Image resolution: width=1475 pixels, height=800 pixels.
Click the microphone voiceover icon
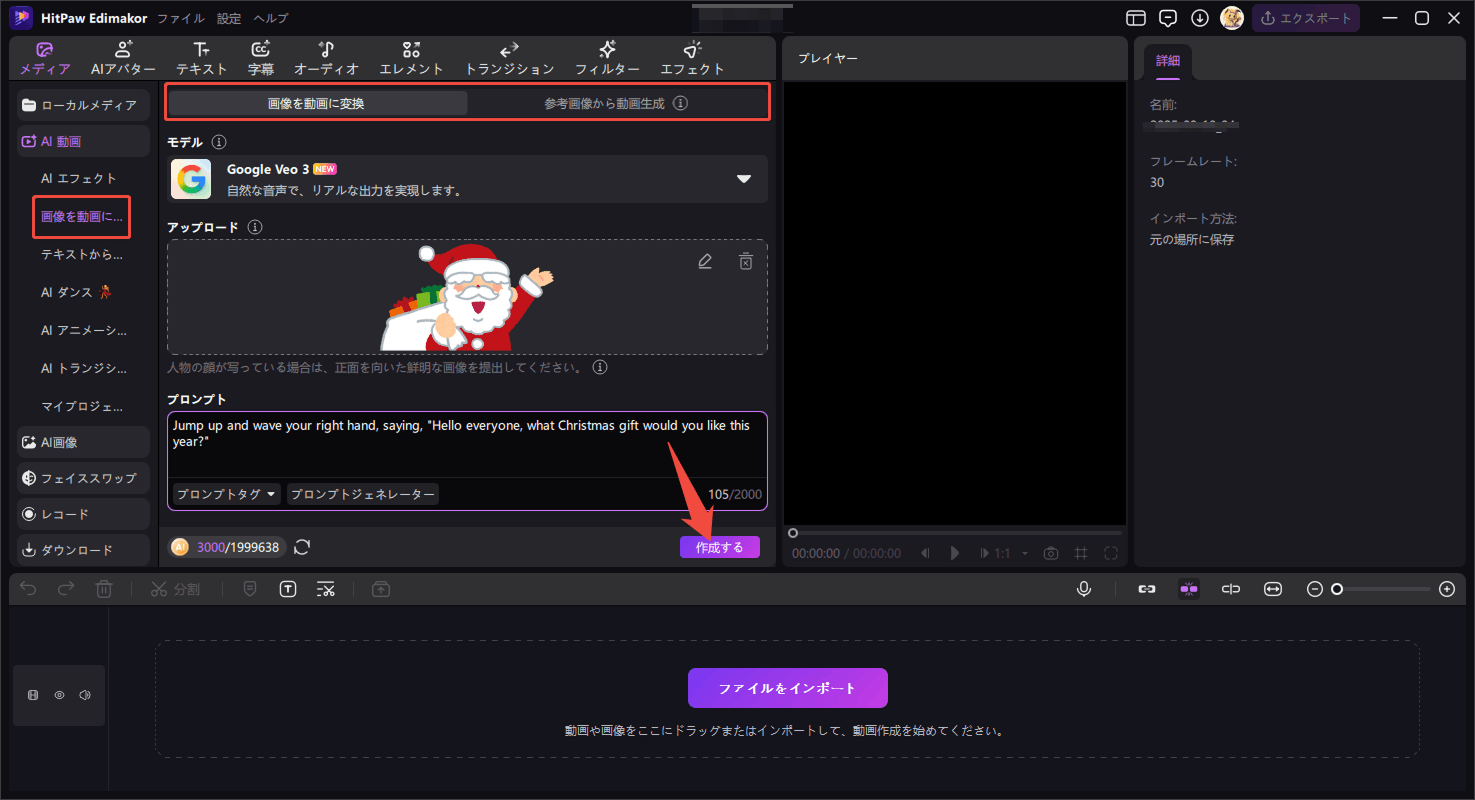[x=1084, y=590]
